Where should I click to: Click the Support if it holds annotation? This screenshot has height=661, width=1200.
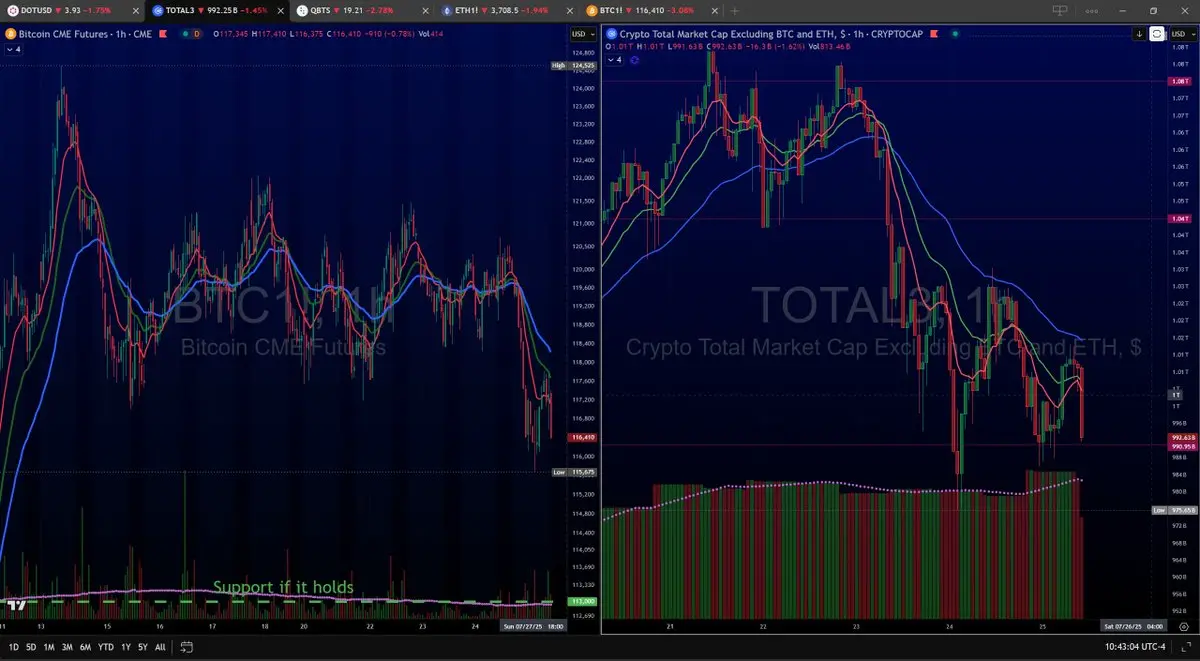(283, 587)
